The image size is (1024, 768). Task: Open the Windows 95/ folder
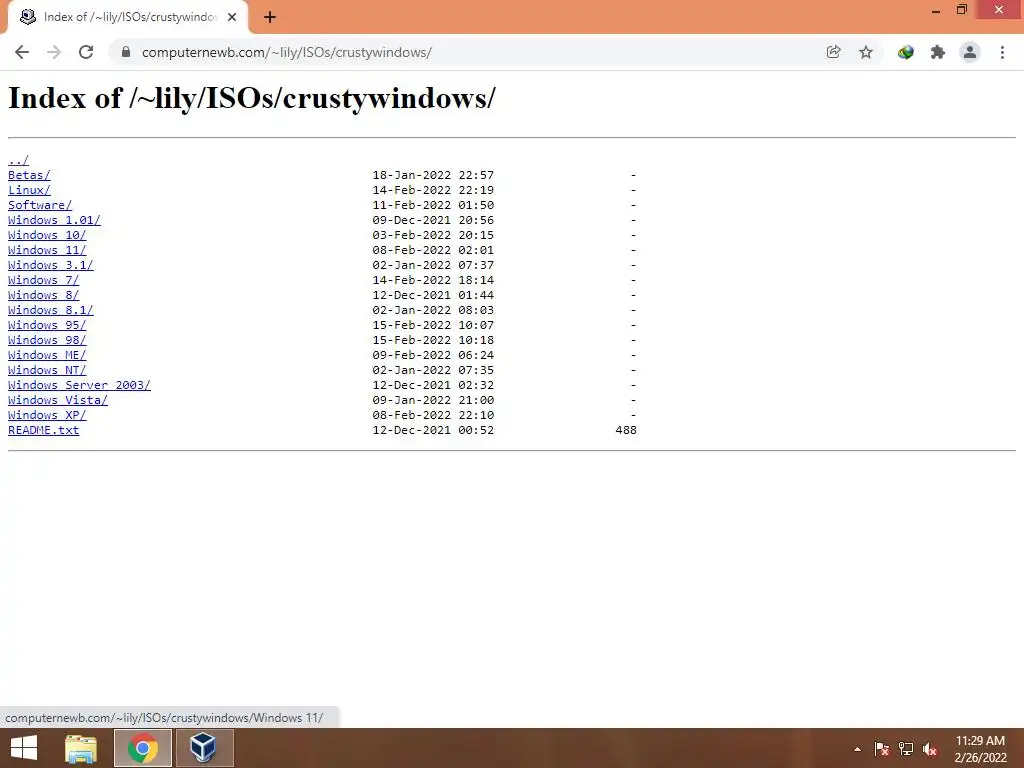pyautogui.click(x=47, y=325)
